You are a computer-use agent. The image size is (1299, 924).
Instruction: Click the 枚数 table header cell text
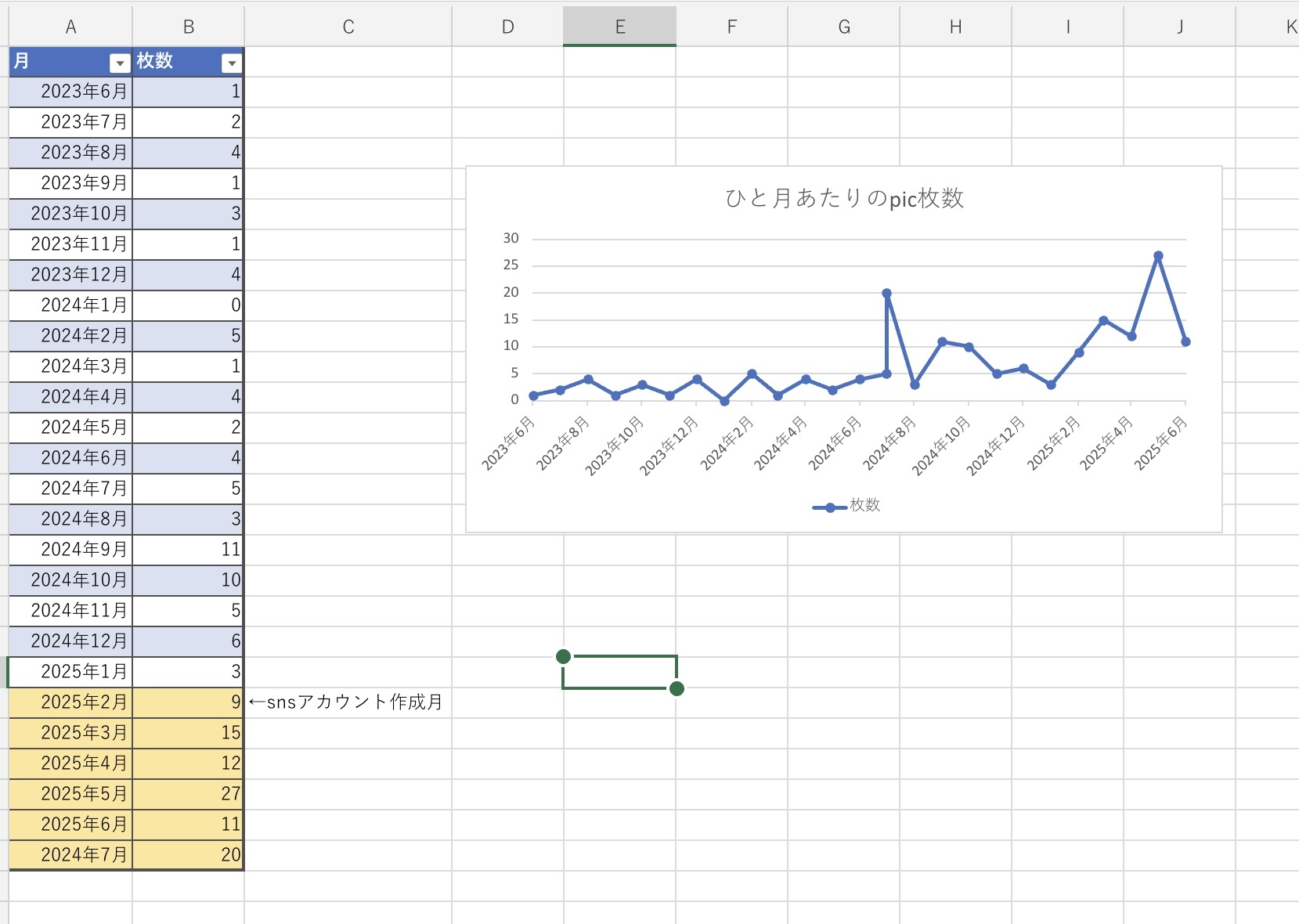pyautogui.click(x=155, y=61)
